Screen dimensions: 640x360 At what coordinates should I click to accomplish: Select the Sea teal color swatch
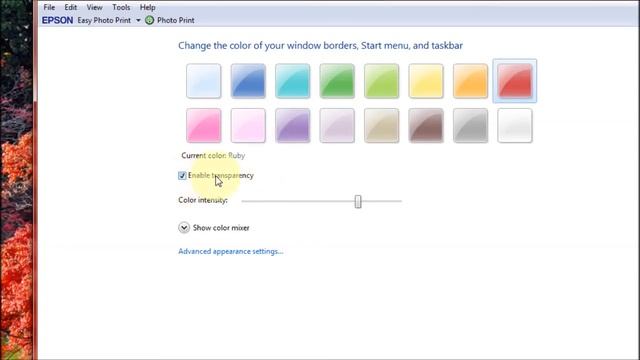click(293, 81)
